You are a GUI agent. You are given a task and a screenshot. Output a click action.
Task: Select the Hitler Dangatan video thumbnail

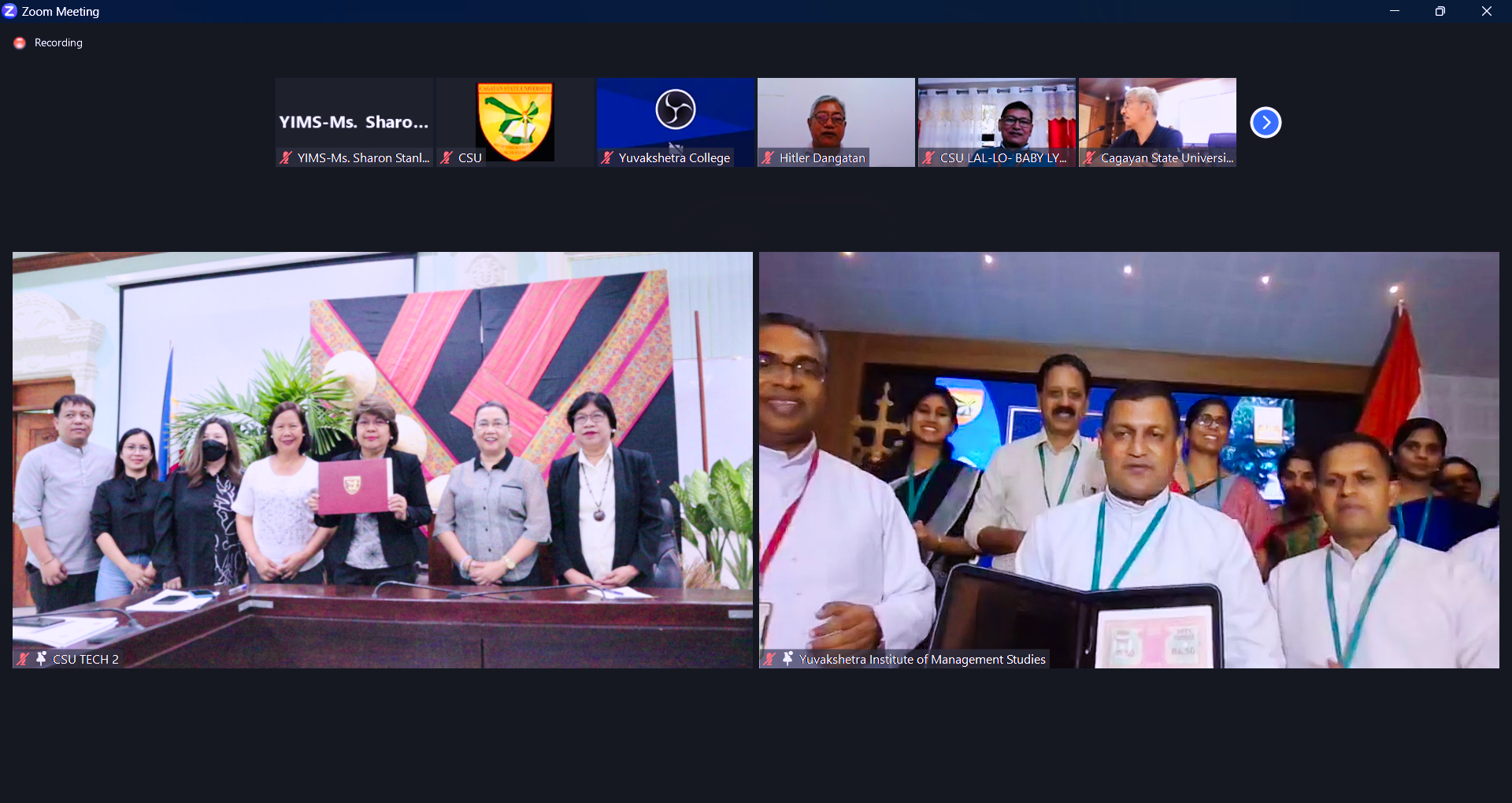(836, 122)
